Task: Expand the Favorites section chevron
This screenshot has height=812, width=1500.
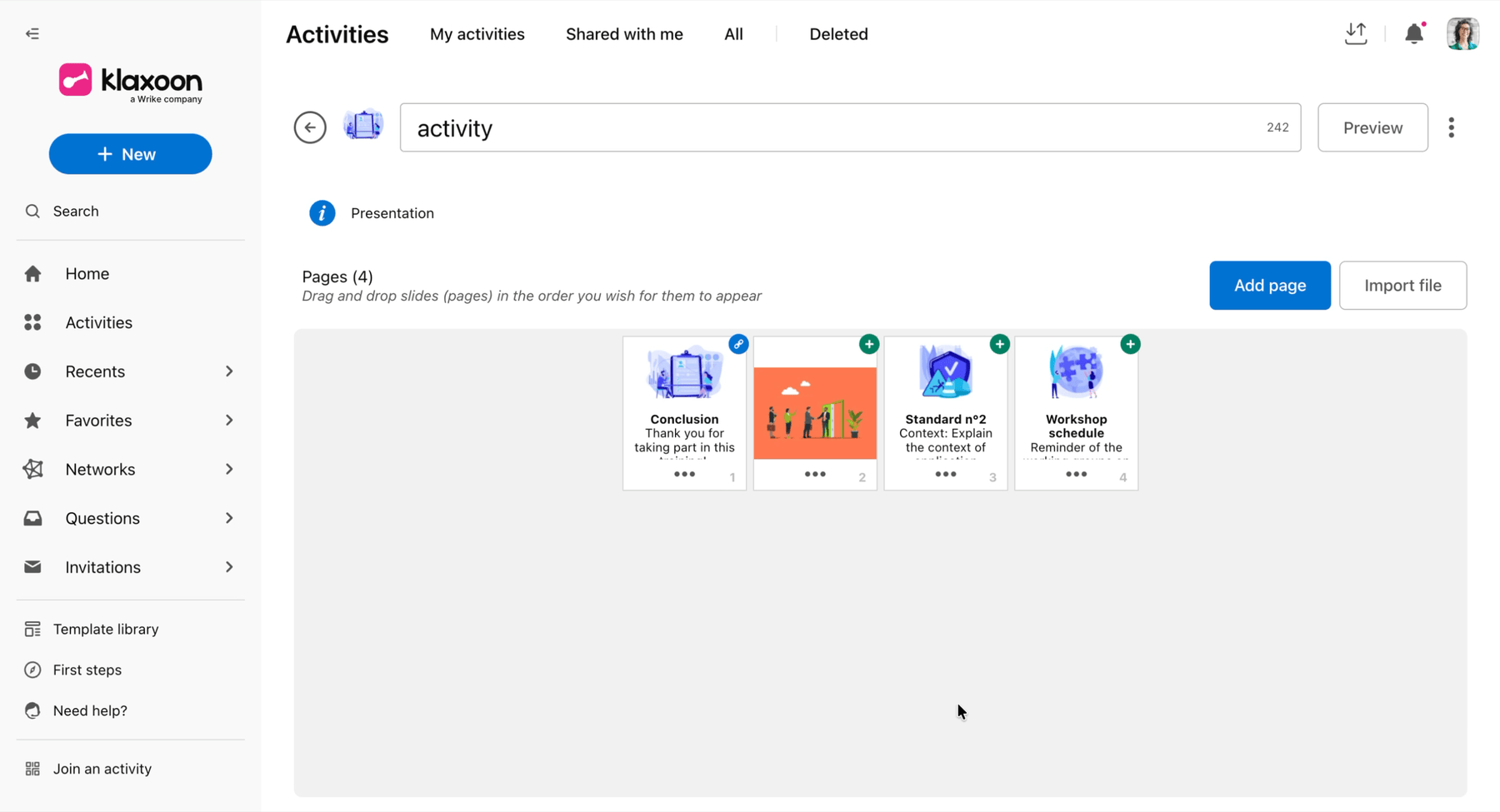Action: pos(229,421)
